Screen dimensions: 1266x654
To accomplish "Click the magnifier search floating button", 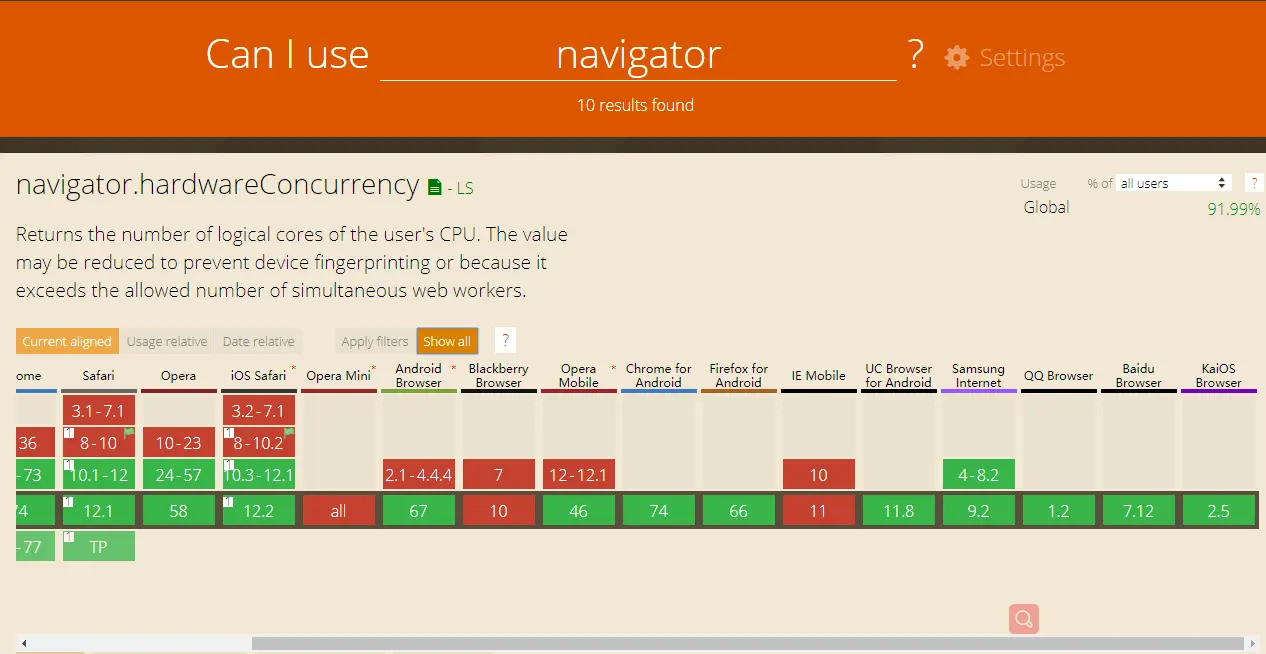I will click(x=1024, y=619).
